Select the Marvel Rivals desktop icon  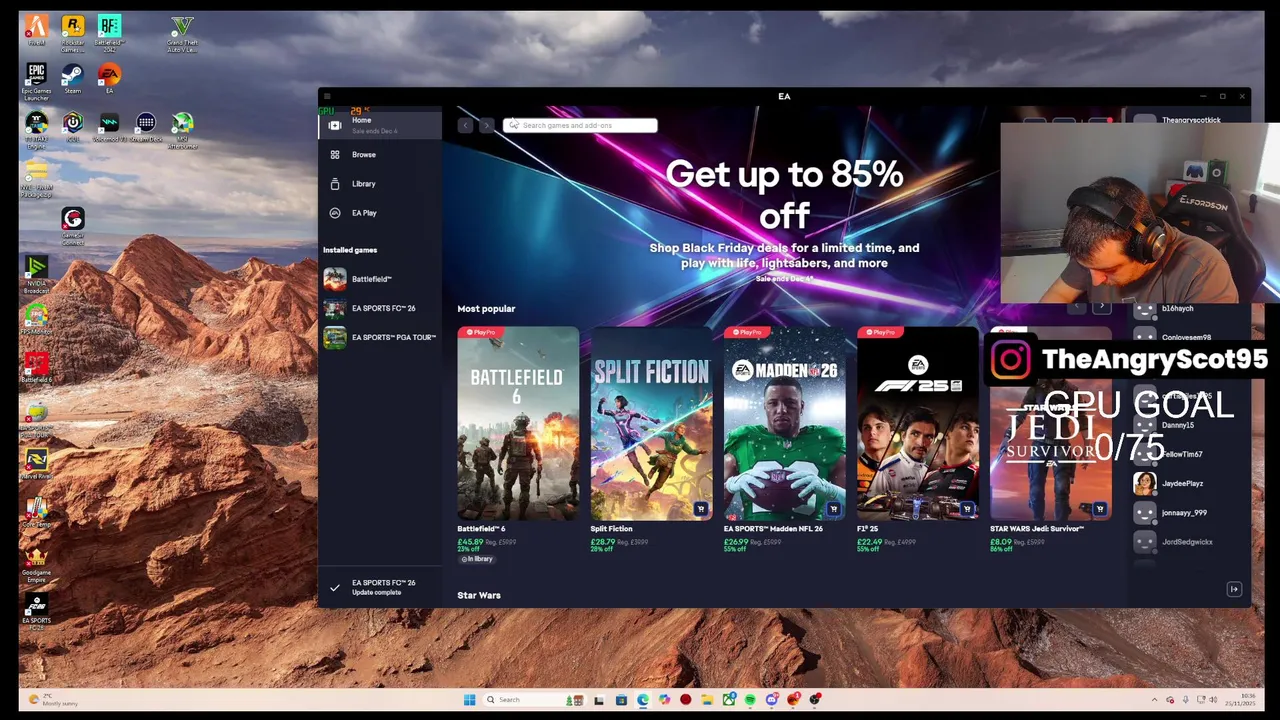tap(36, 463)
